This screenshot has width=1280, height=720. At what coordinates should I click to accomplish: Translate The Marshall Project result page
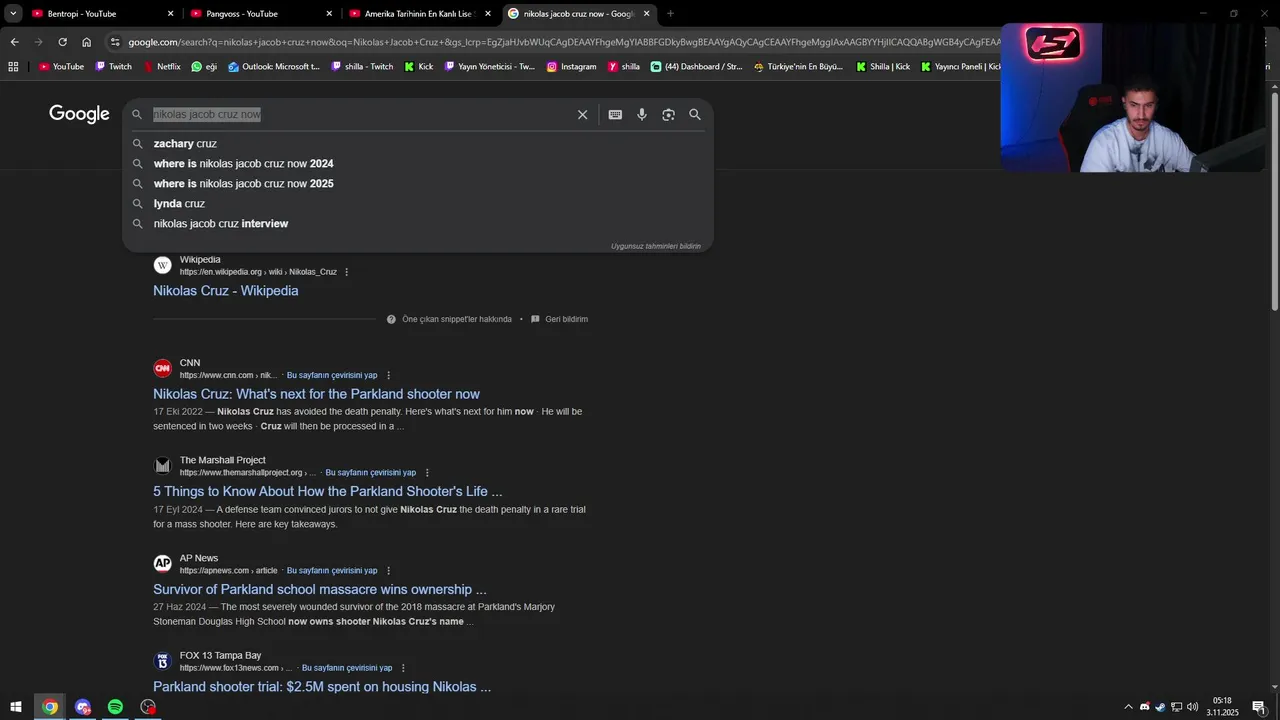[x=370, y=473]
